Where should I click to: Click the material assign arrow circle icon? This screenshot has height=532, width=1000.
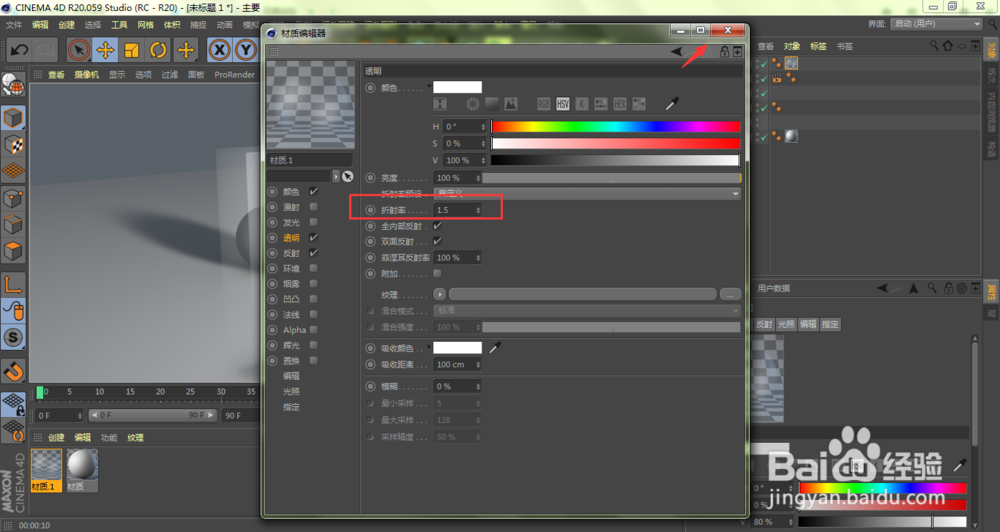[x=348, y=176]
